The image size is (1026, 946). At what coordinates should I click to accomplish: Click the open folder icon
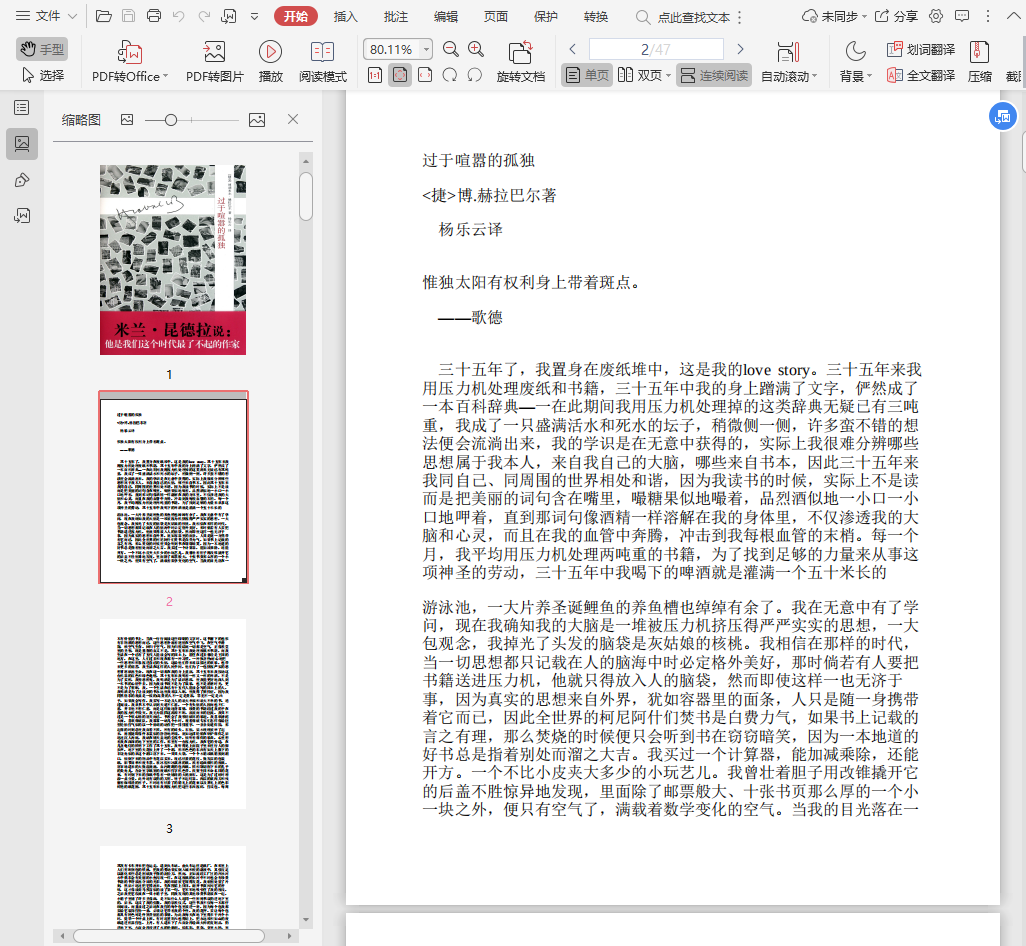tap(103, 16)
